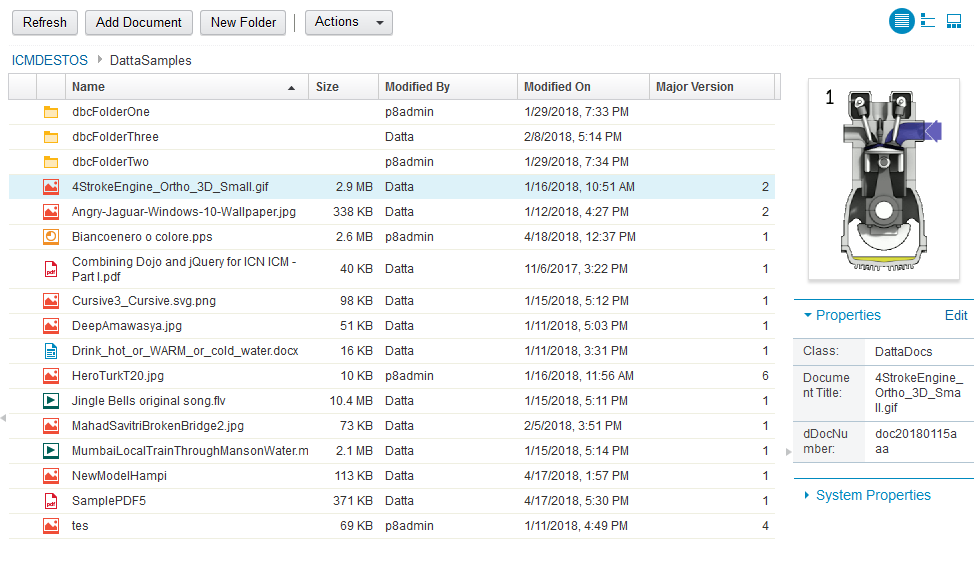The height and width of the screenshot is (568, 976).
Task: Click the 10.4 MB size cell
Action: (351, 401)
